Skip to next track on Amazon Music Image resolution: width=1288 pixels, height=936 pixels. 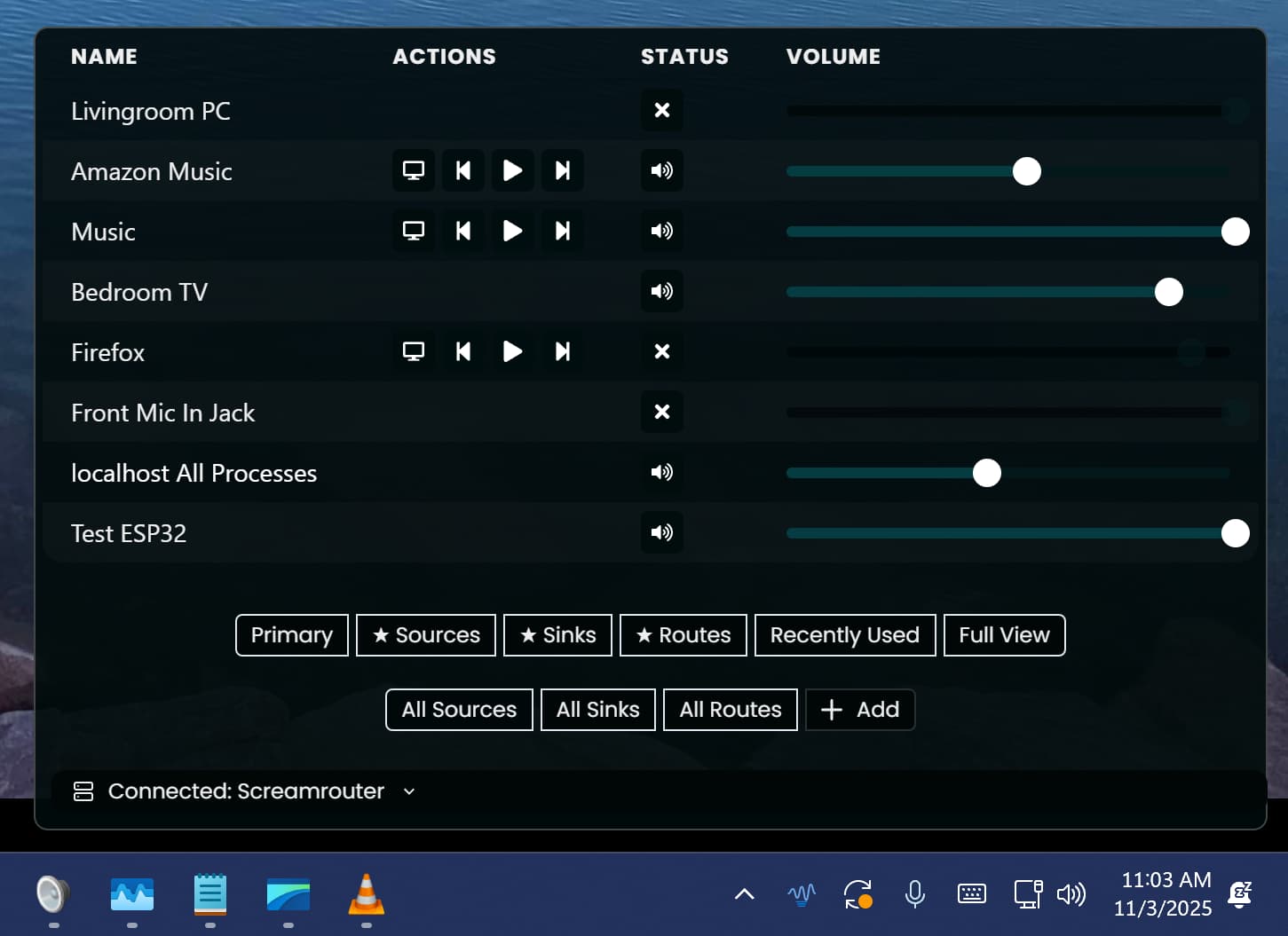point(562,170)
